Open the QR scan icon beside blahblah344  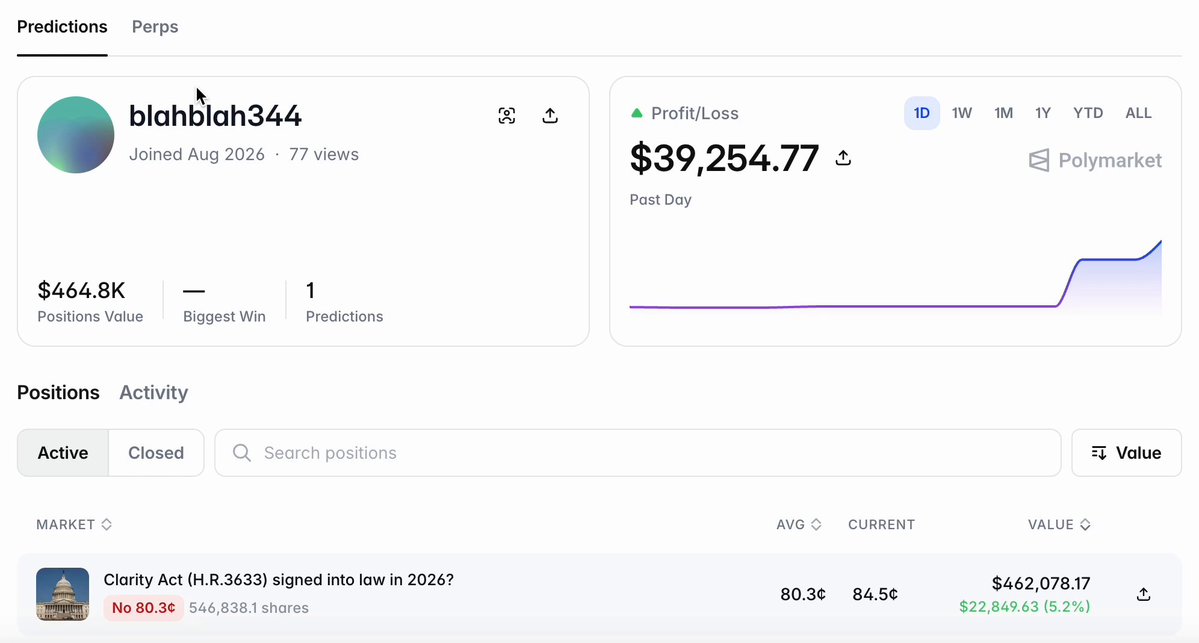pyautogui.click(x=506, y=115)
